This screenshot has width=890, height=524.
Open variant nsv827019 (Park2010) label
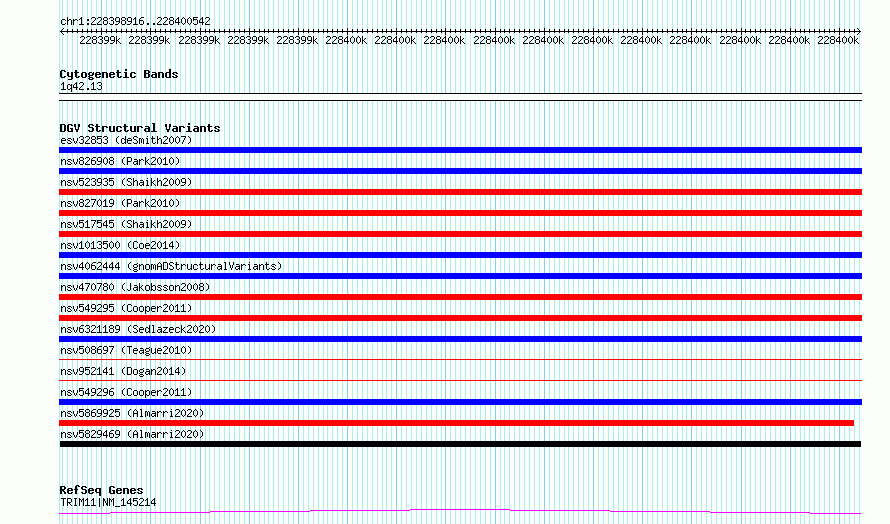click(120, 203)
